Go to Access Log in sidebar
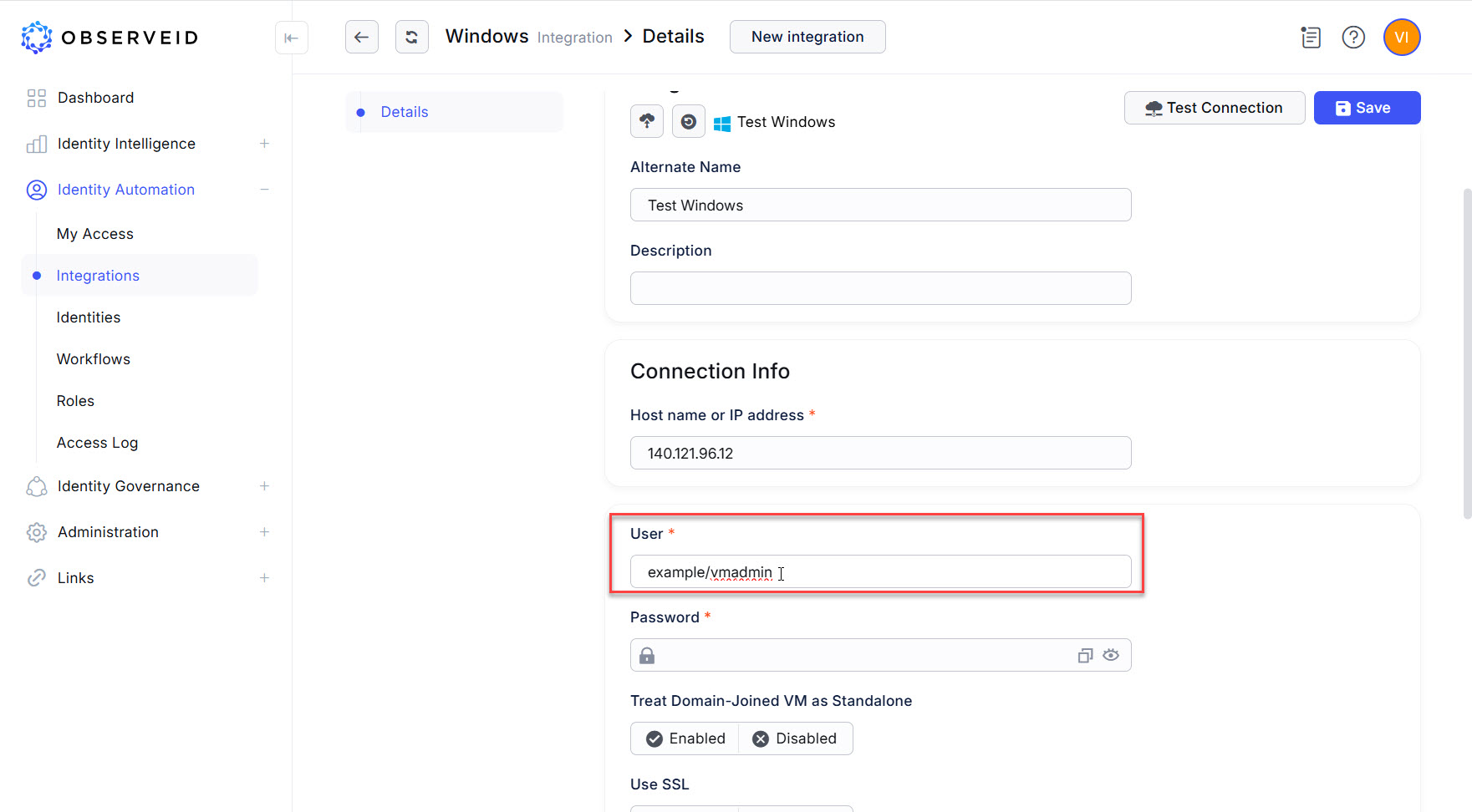 click(97, 443)
